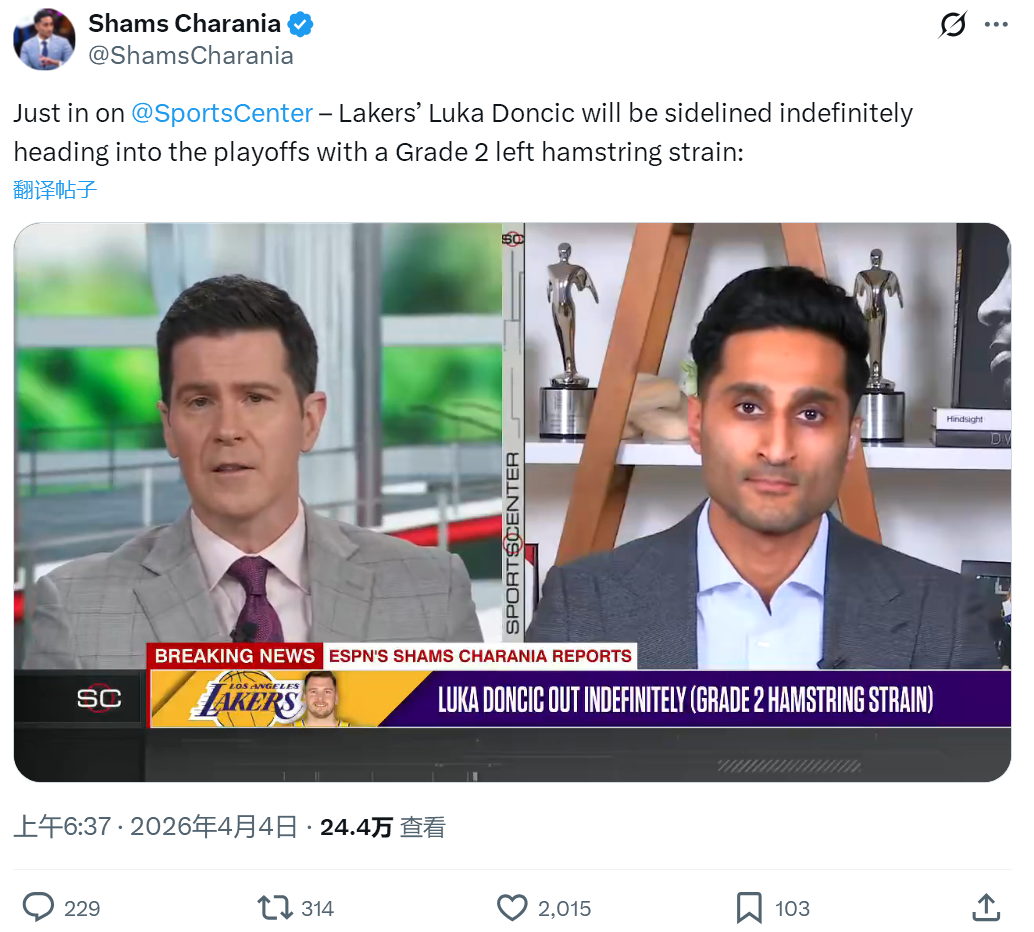
Task: Click the 103 bookmarks count
Action: (792, 909)
